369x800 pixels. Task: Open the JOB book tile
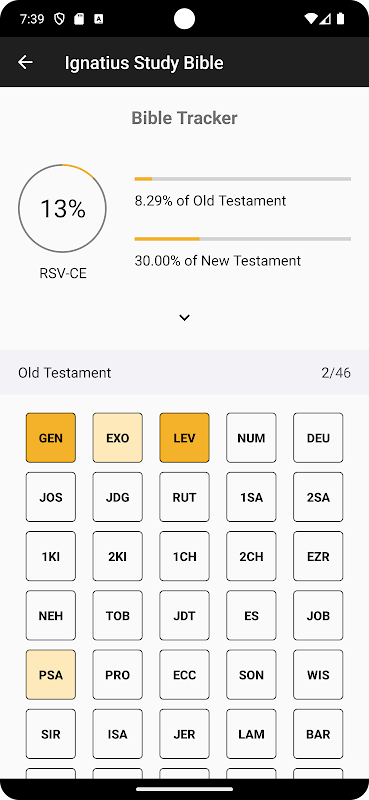click(318, 615)
